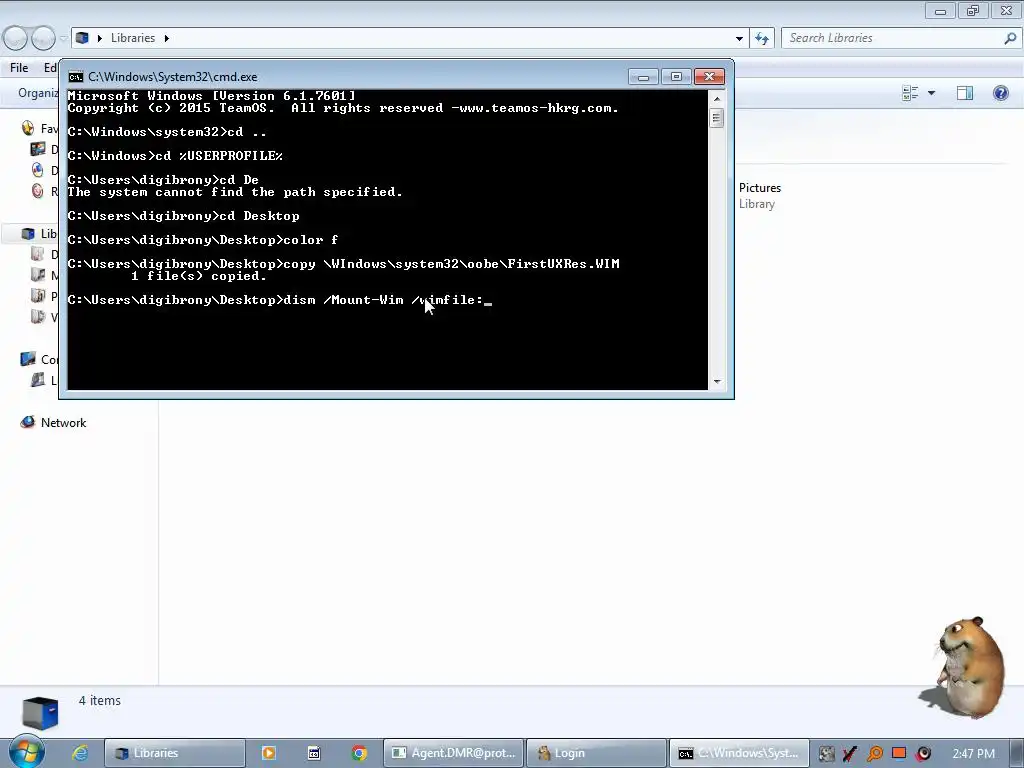Expand the arrow after Libraries breadcrumb
Screen dimensions: 1024x768
tap(167, 39)
